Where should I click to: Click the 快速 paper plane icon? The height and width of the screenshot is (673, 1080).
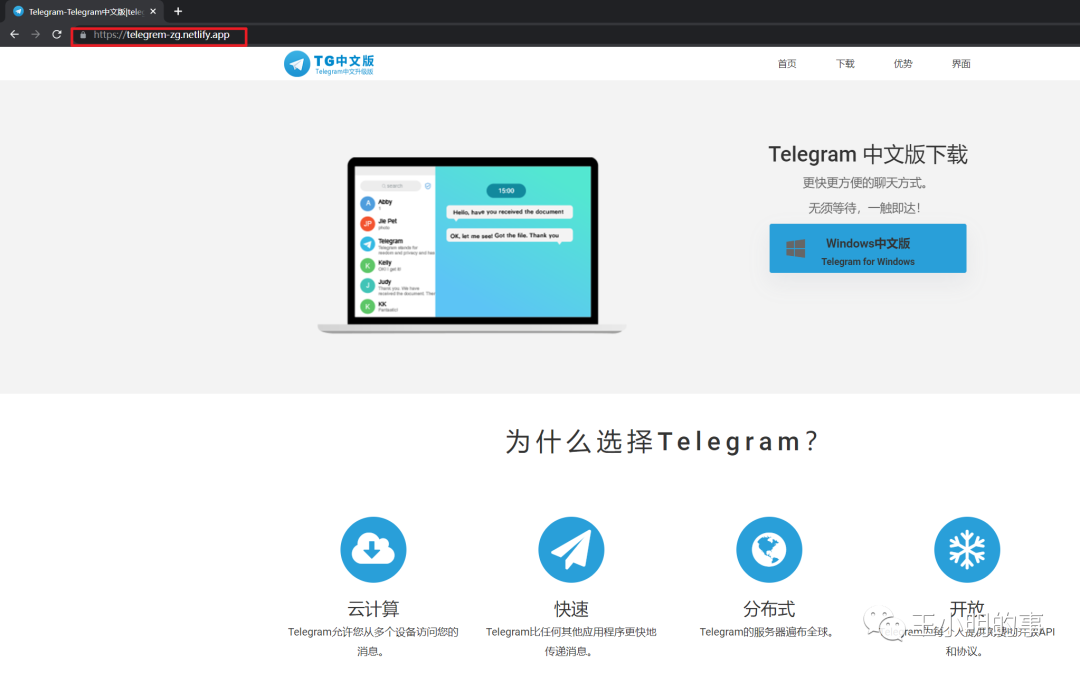click(x=571, y=550)
